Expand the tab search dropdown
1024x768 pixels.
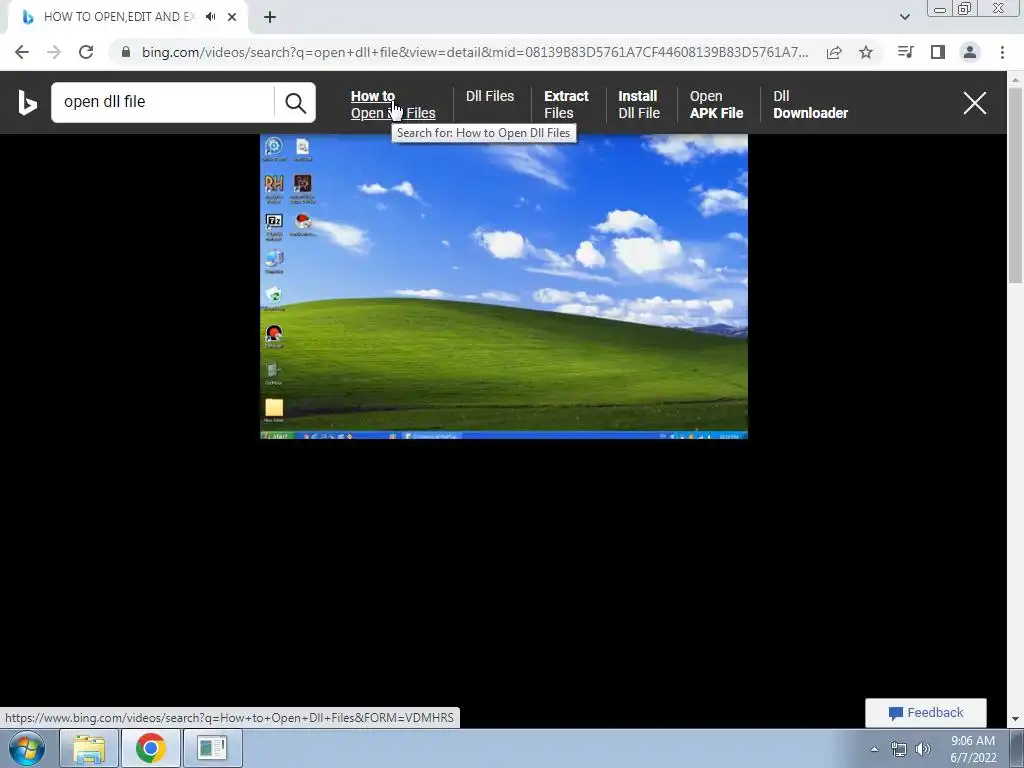coord(904,17)
